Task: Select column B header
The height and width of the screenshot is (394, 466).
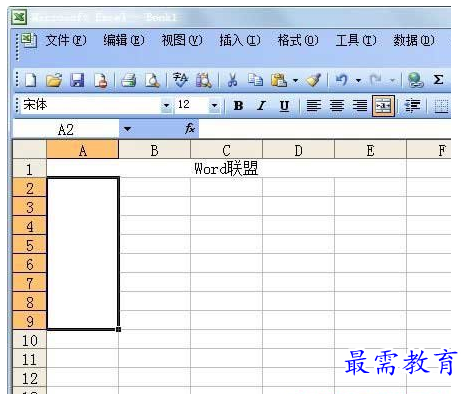Action: point(154,149)
